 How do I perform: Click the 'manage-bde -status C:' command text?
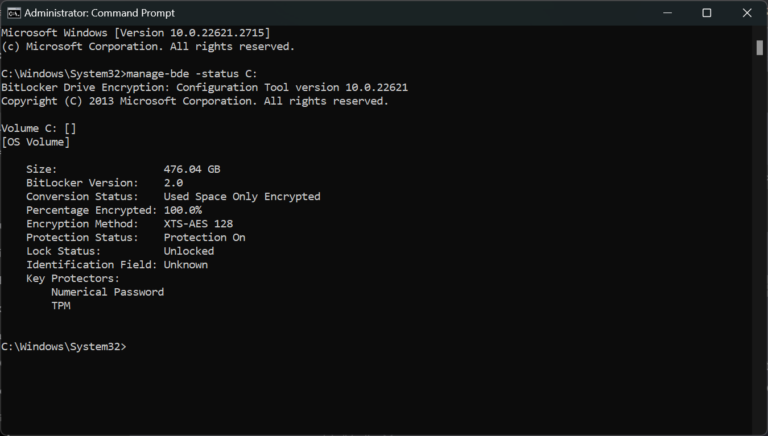coord(192,74)
